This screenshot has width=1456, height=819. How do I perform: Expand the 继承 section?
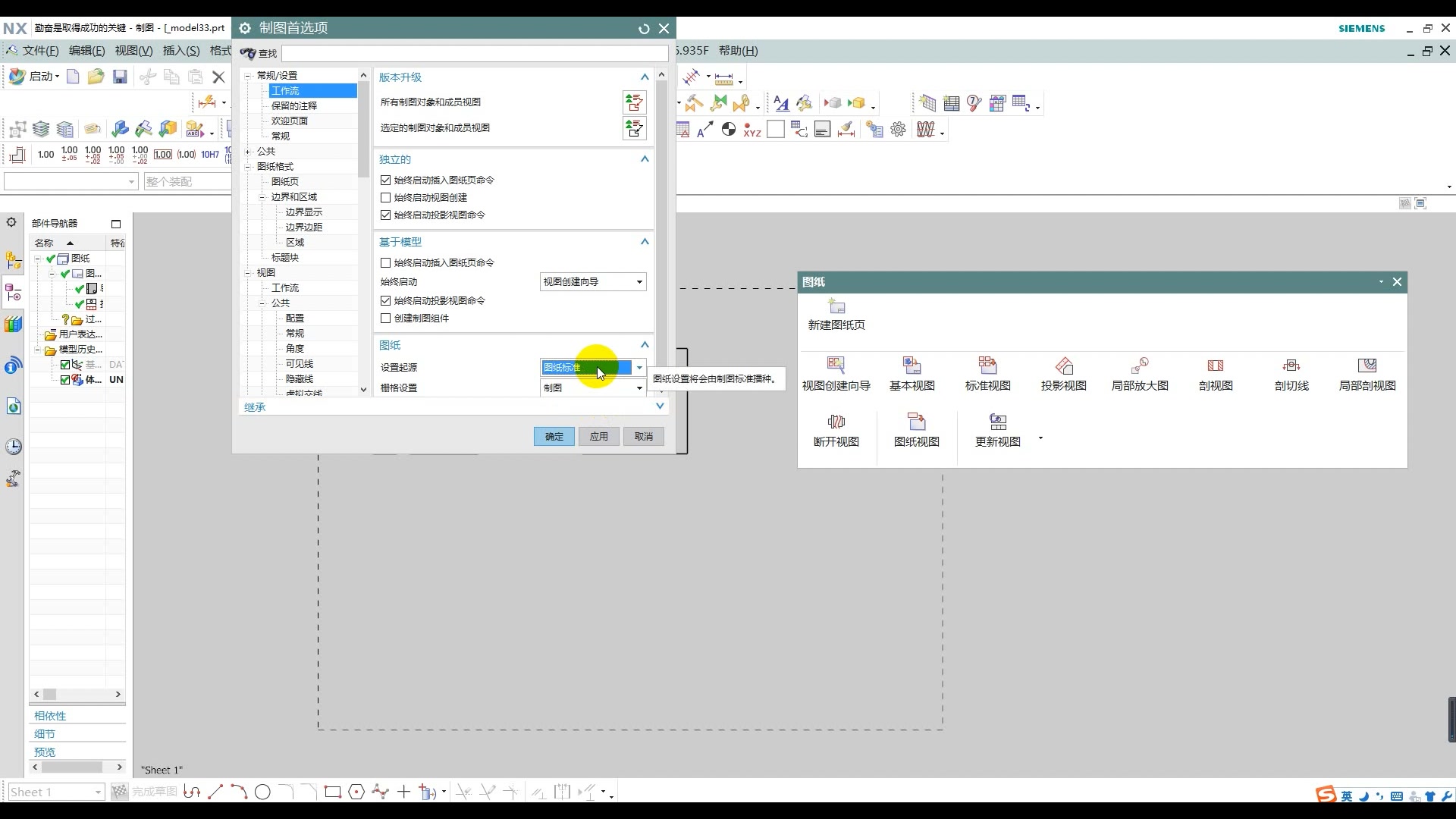coord(659,406)
